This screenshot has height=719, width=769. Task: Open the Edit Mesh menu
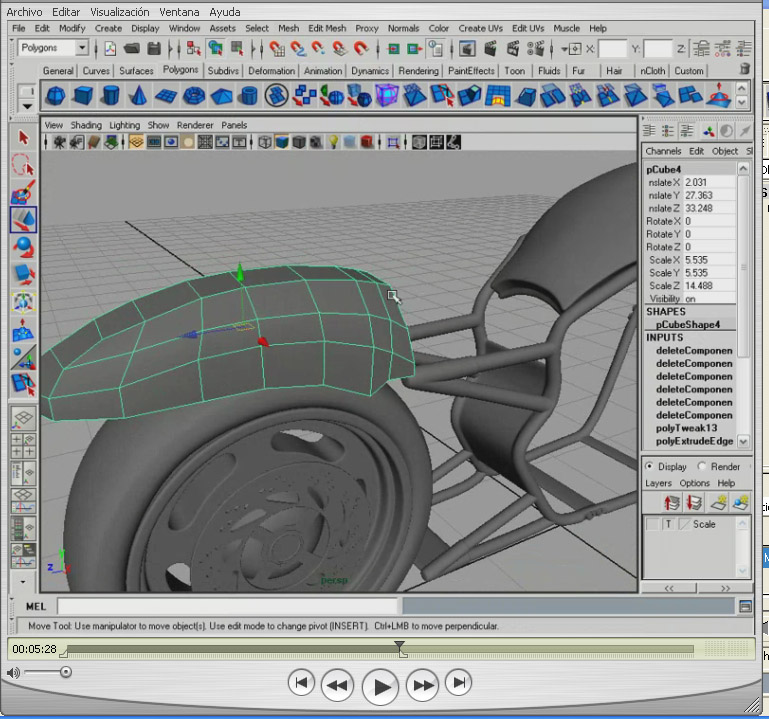point(327,28)
